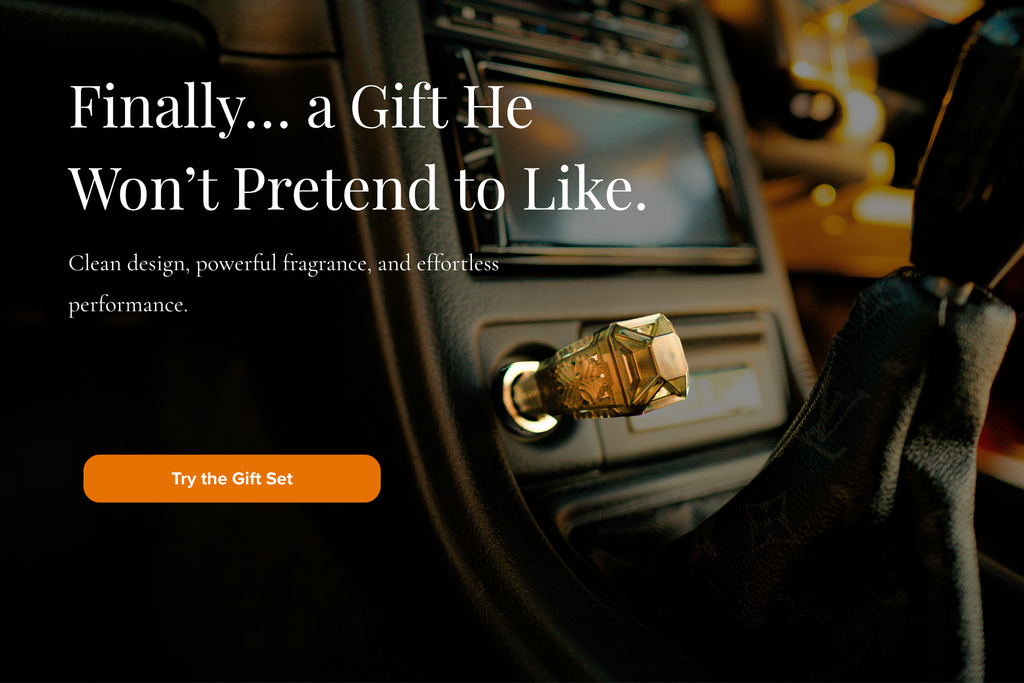Screen dimensions: 1024x683
Task: Click the word "Like." ending the headline
Action: (x=585, y=187)
